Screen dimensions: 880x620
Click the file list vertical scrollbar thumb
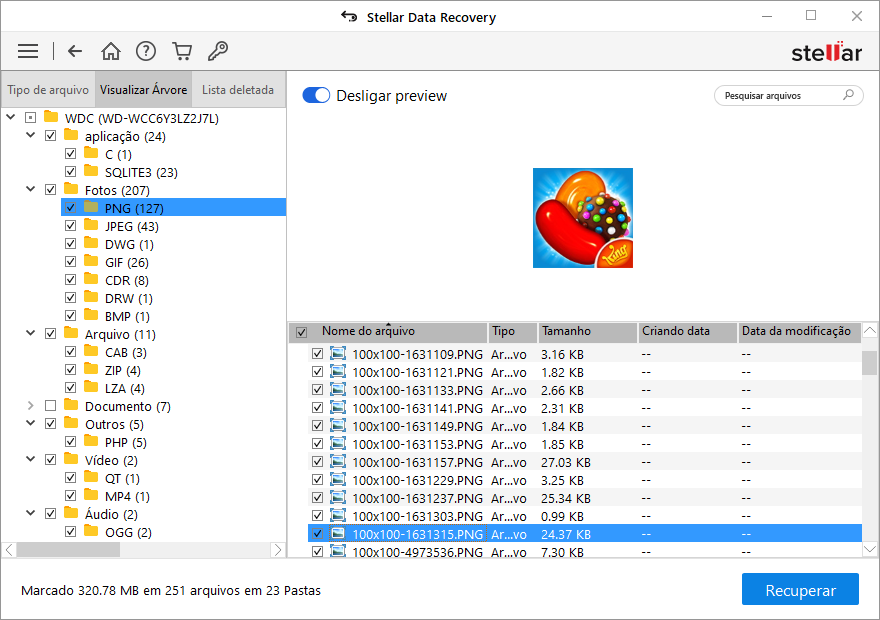[869, 362]
